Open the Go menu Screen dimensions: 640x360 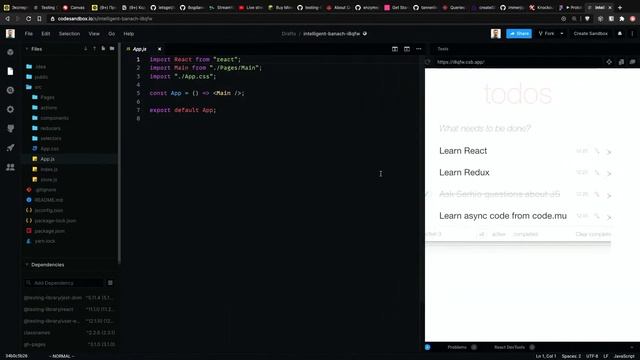point(111,34)
